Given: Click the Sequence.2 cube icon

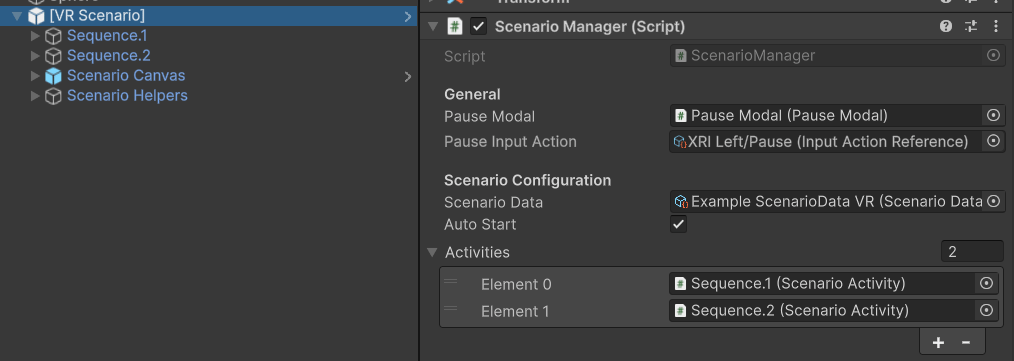Looking at the screenshot, I should (53, 56).
